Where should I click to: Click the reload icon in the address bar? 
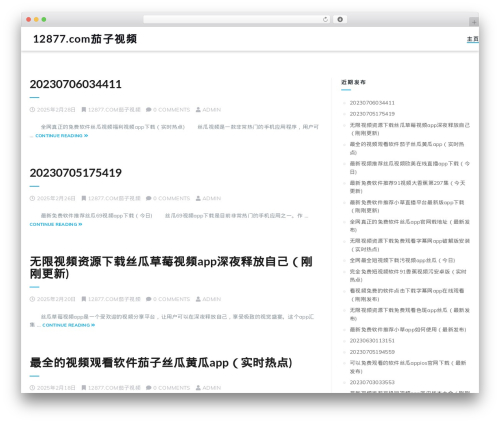click(x=325, y=20)
